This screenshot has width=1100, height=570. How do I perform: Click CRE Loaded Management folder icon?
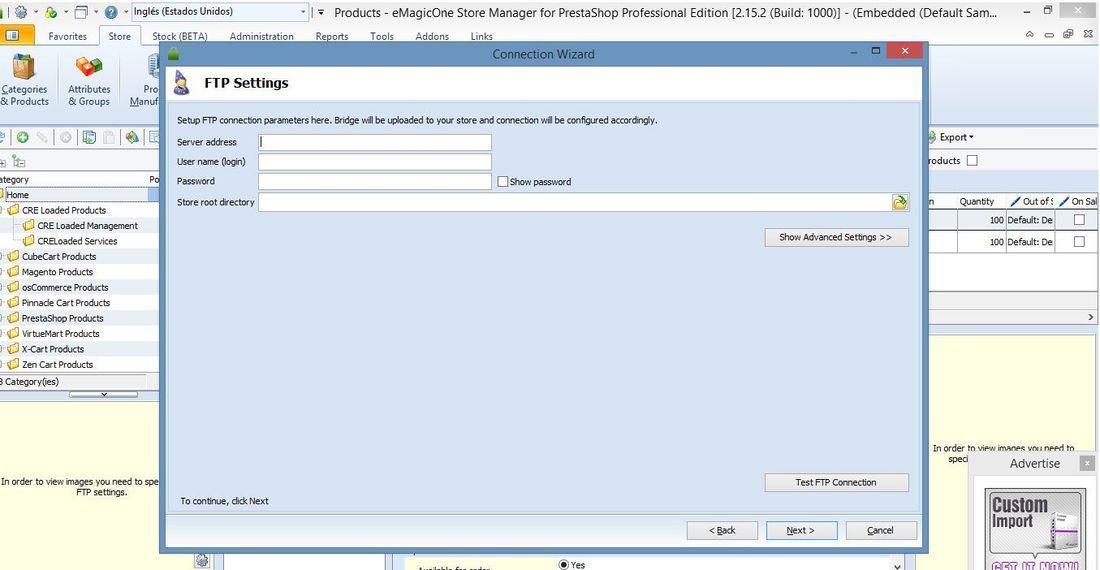click(29, 226)
